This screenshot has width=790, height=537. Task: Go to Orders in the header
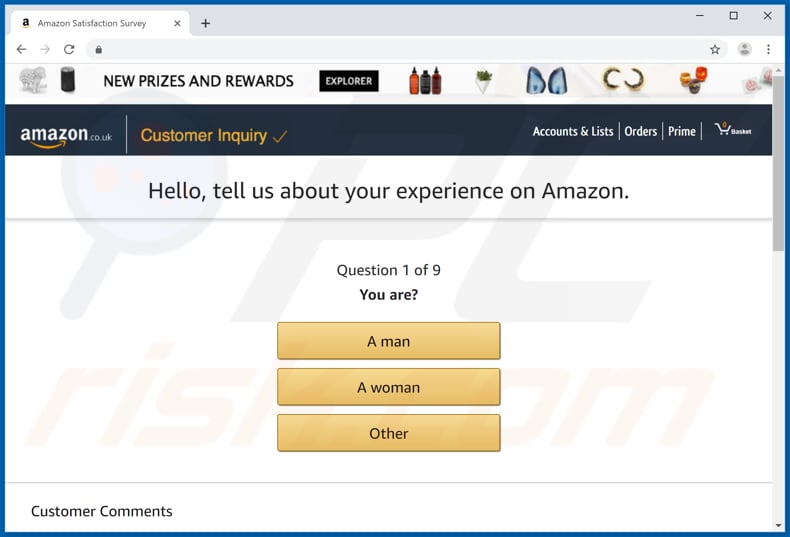(x=641, y=131)
